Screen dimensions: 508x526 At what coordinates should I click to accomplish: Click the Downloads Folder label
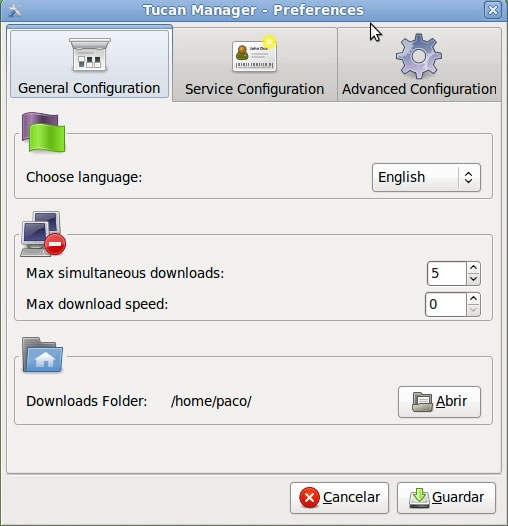pyautogui.click(x=87, y=401)
